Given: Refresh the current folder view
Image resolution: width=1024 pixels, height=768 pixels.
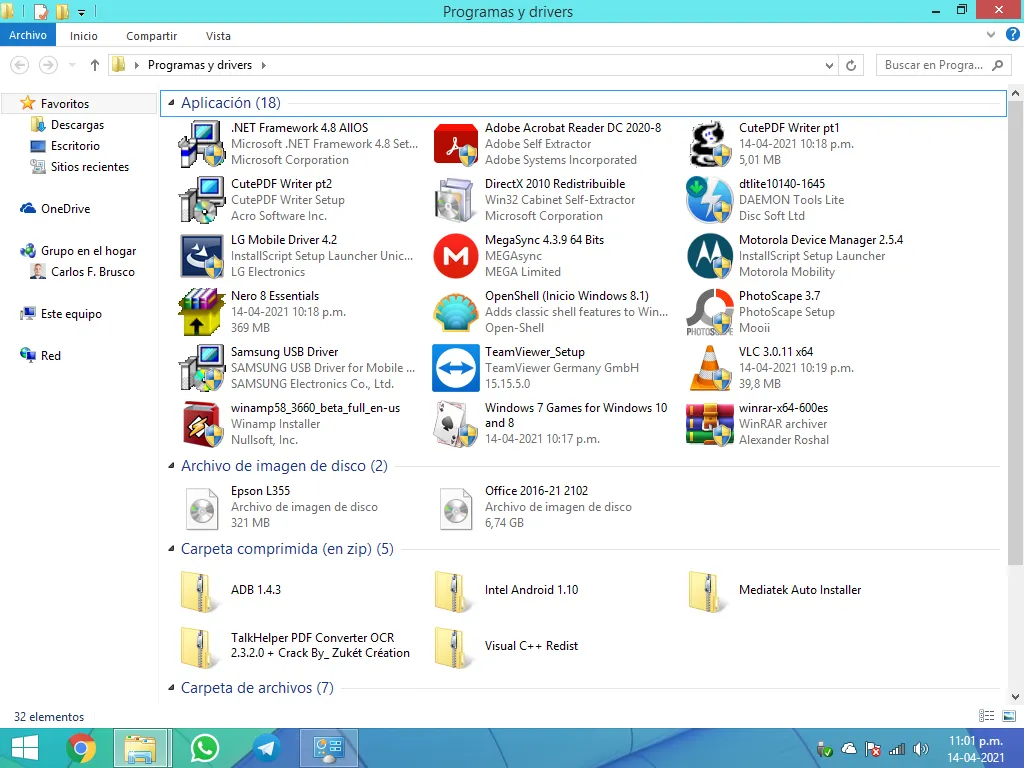Looking at the screenshot, I should click(851, 65).
